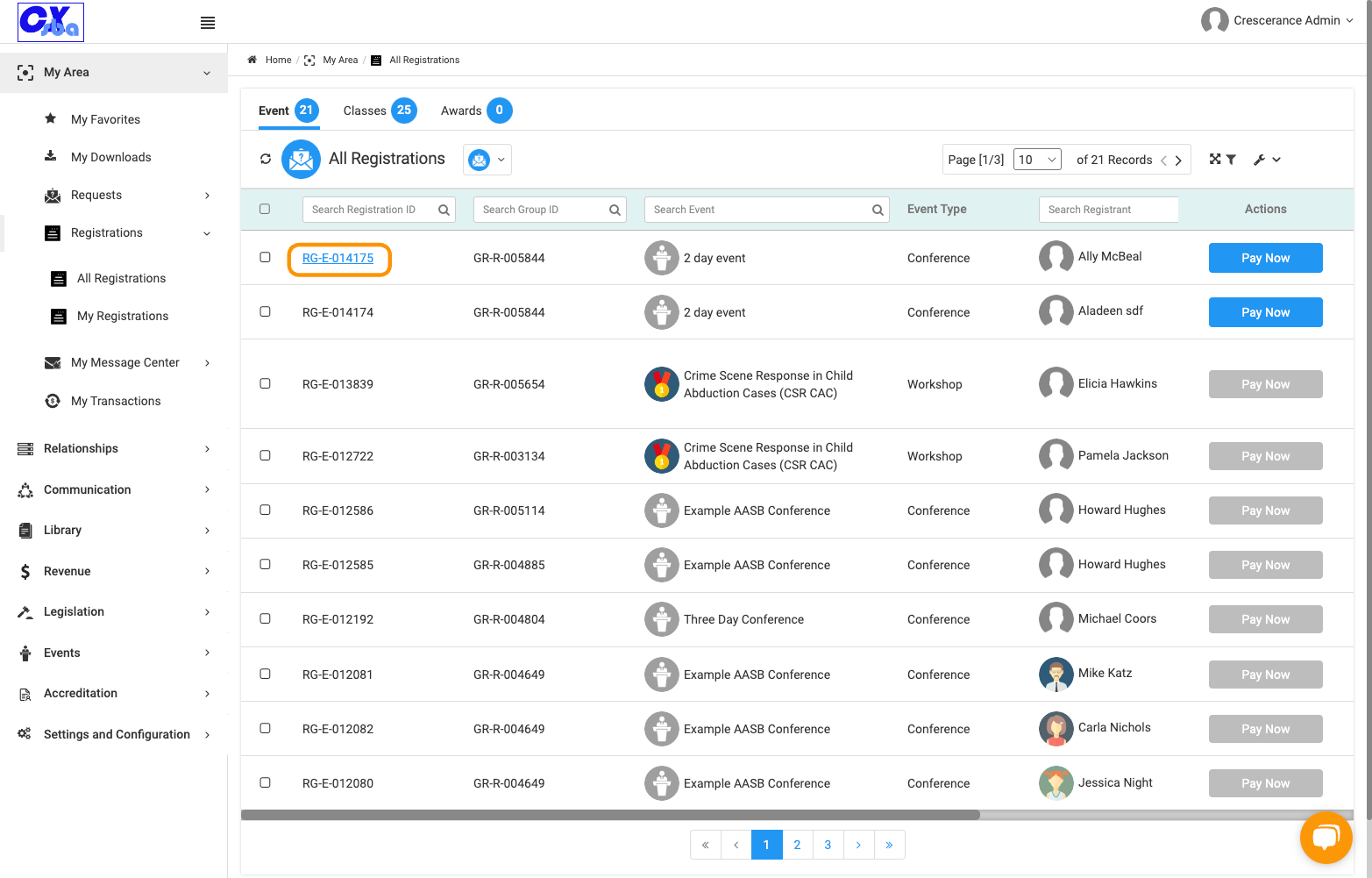Go to next page arrow near records
The image size is (1372, 878).
click(1178, 161)
